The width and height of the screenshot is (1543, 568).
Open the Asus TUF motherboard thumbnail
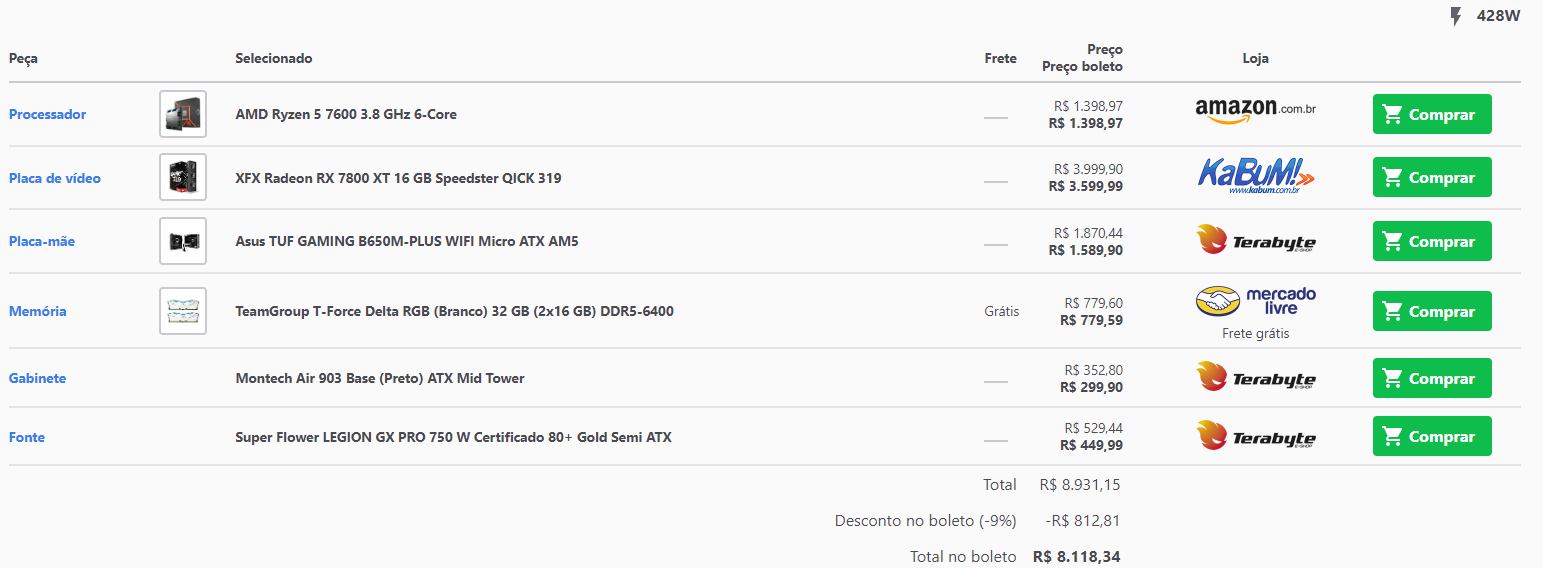(x=183, y=241)
